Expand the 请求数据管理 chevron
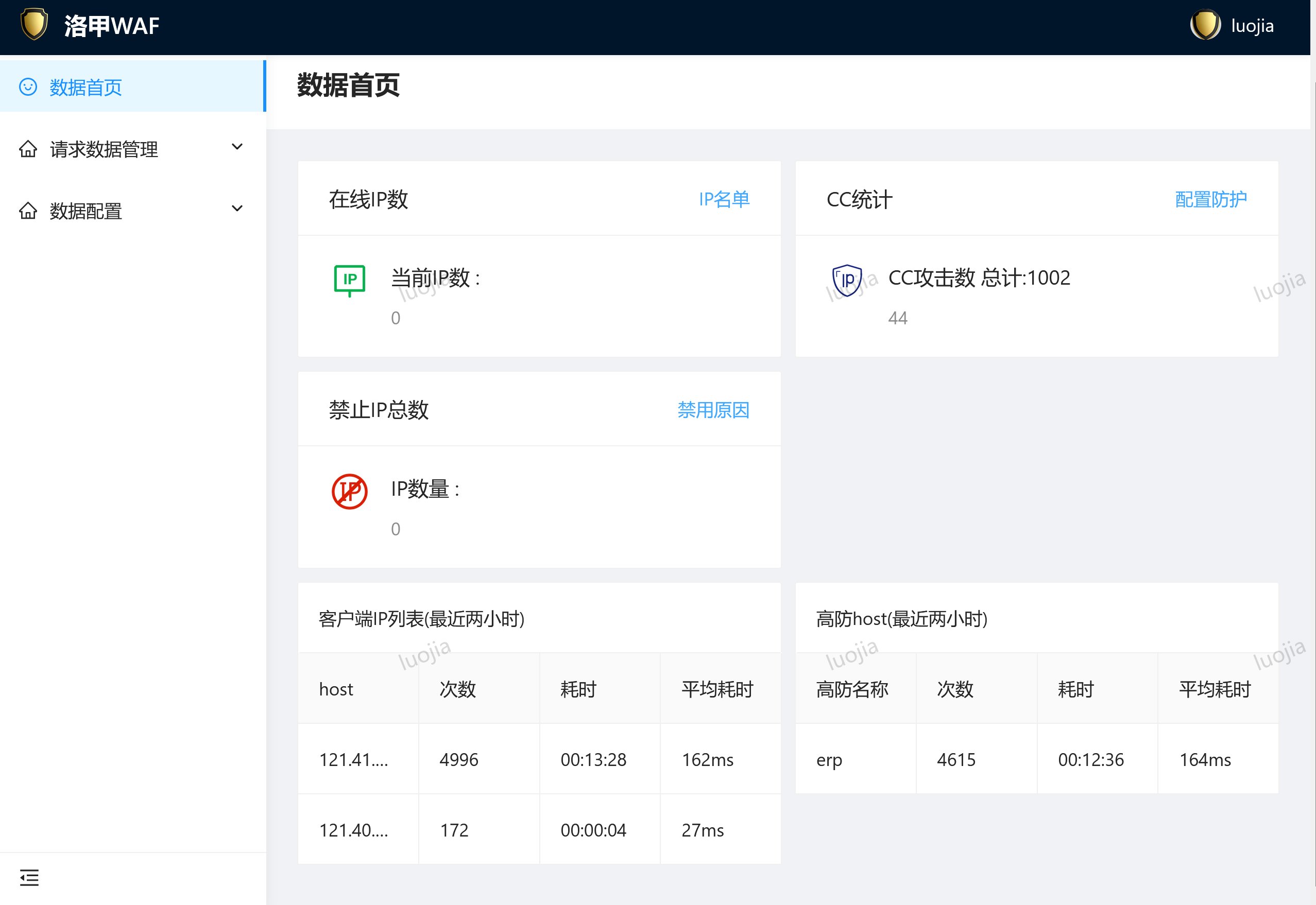The width and height of the screenshot is (1316, 905). pos(237,147)
